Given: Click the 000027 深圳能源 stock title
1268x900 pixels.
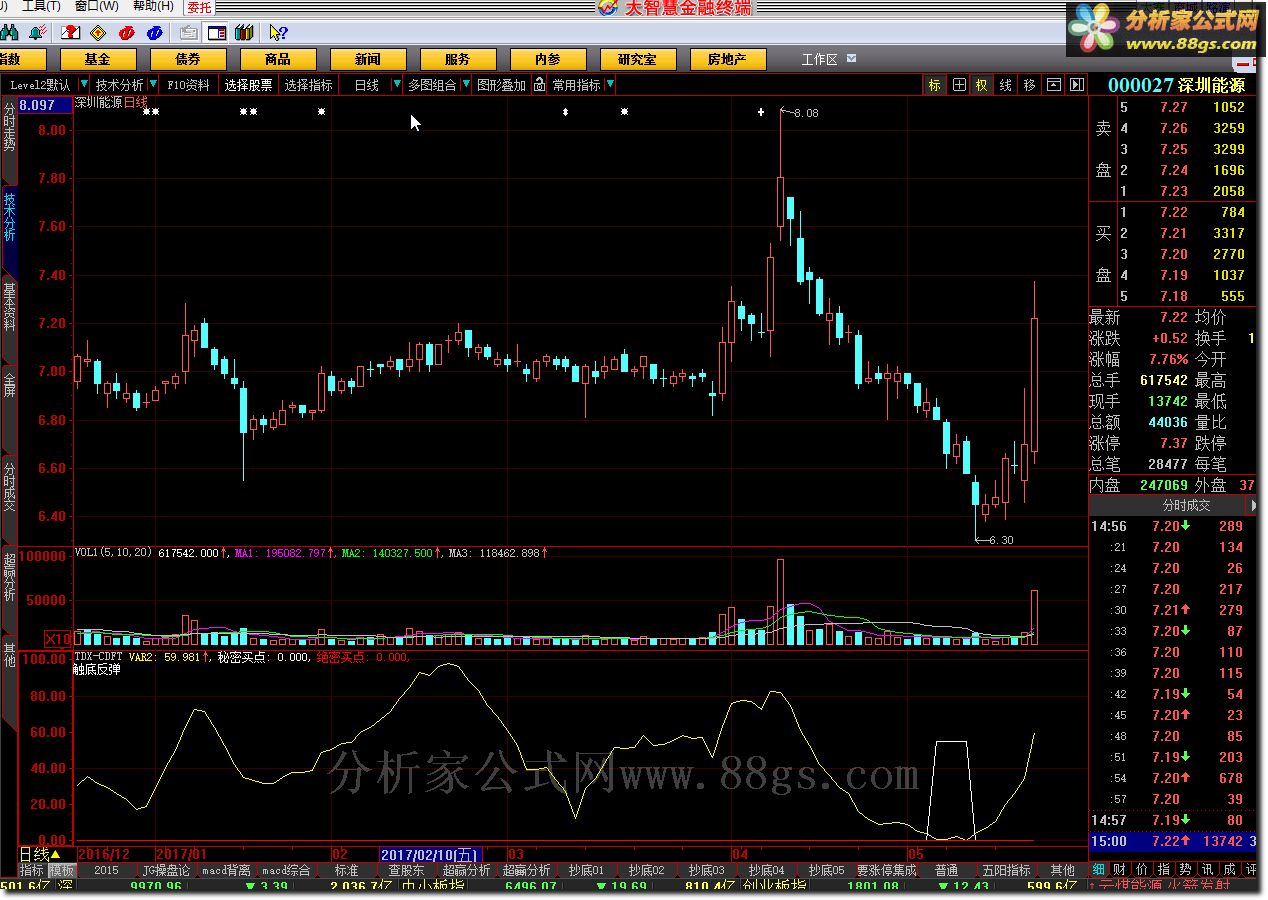Looking at the screenshot, I should 1176,86.
